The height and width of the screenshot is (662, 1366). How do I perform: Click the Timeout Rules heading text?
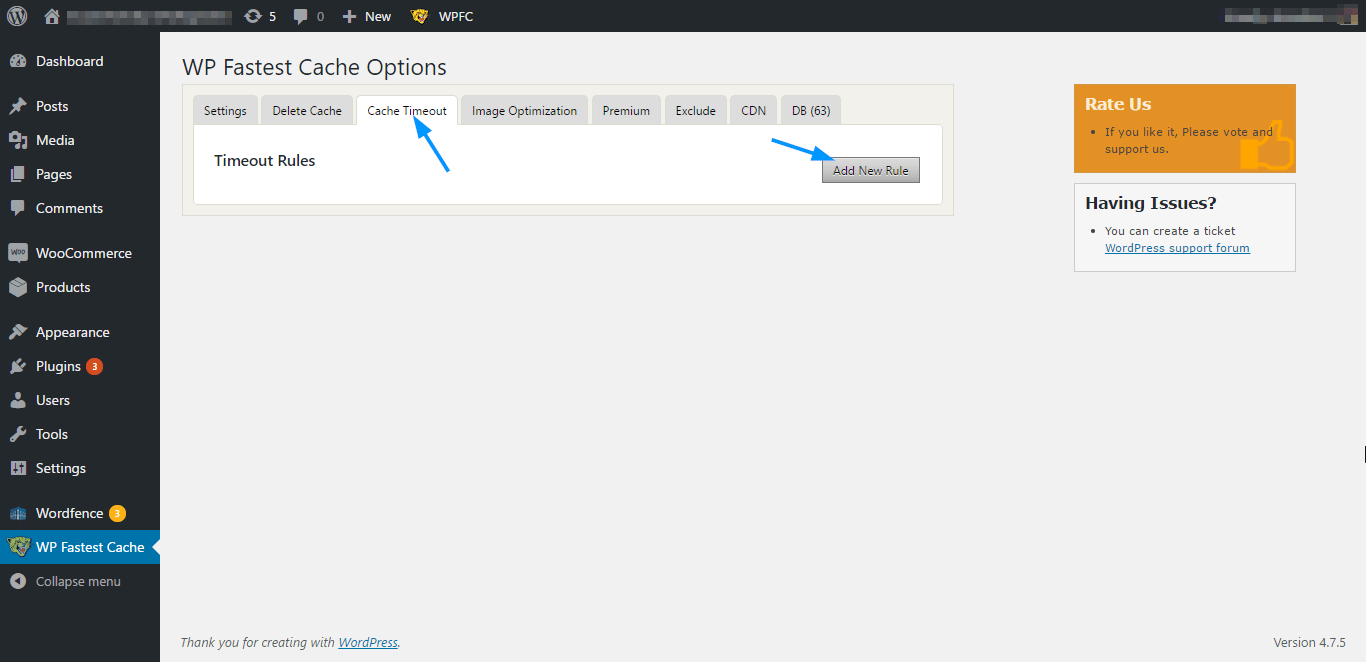[x=265, y=160]
